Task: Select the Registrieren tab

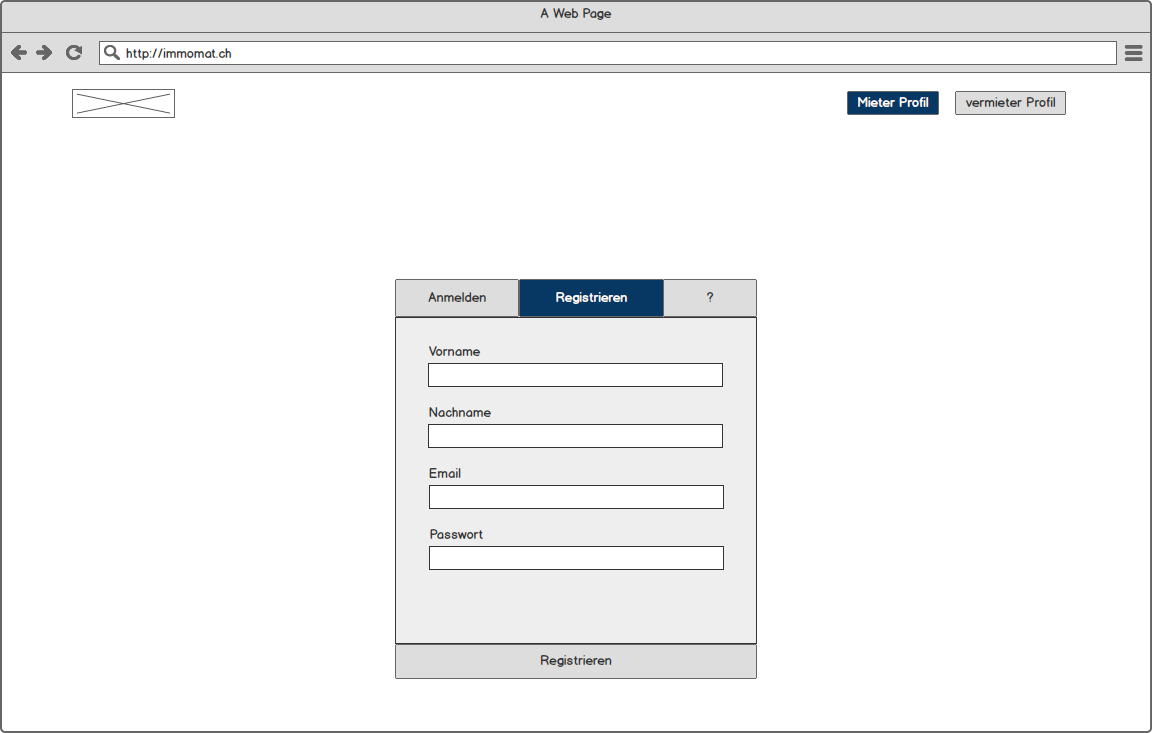Action: (591, 298)
